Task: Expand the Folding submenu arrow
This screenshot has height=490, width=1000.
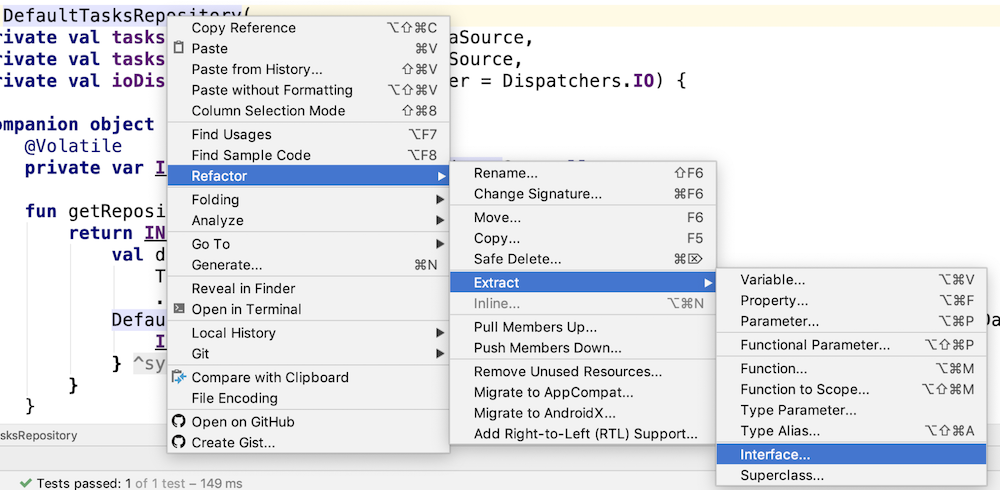Action: pos(440,200)
